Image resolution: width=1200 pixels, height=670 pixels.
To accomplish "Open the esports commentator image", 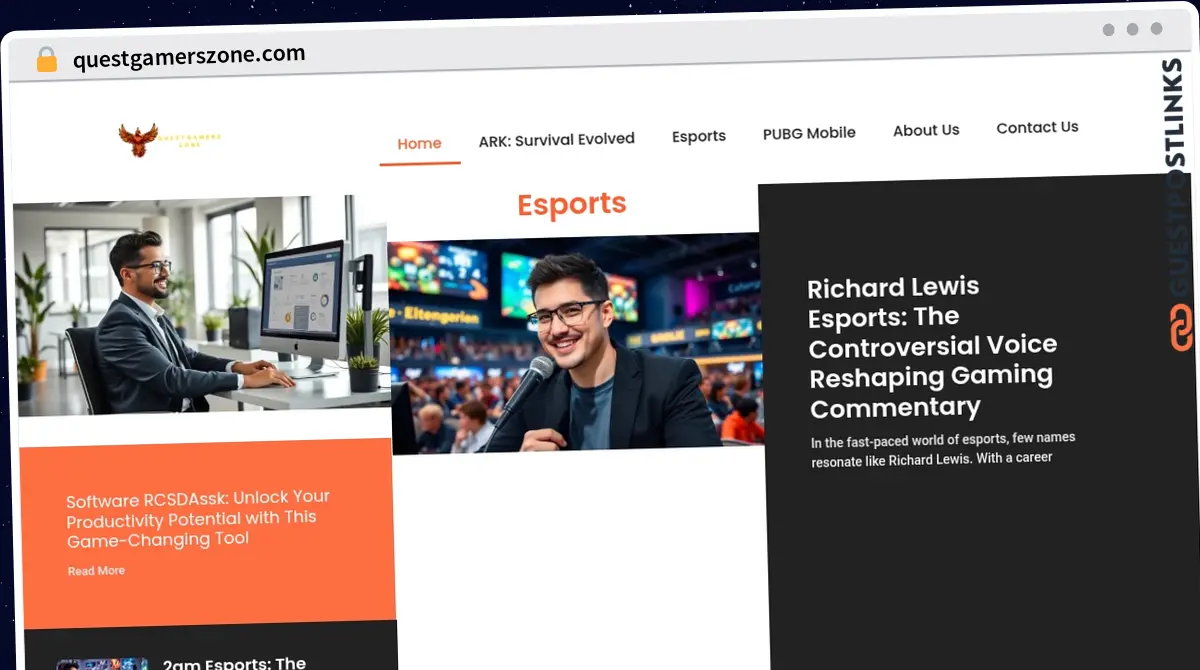I will tap(575, 345).
